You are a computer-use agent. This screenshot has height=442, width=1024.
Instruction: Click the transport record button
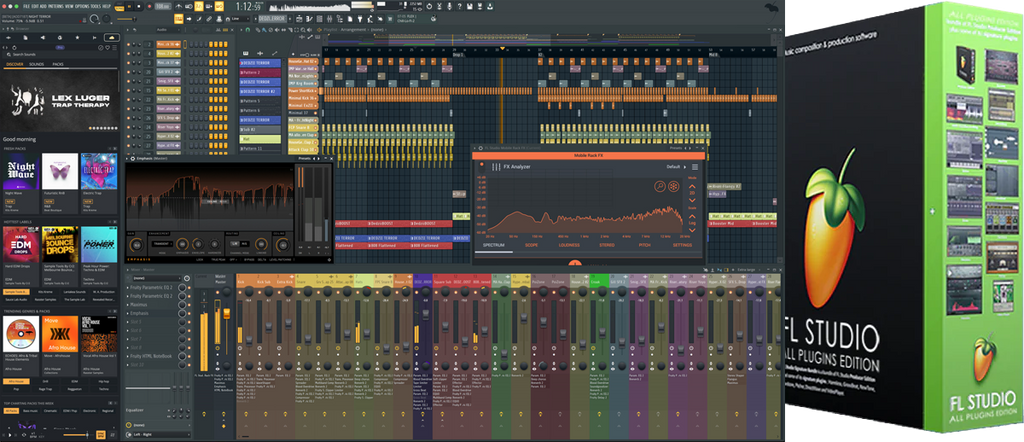tap(148, 6)
